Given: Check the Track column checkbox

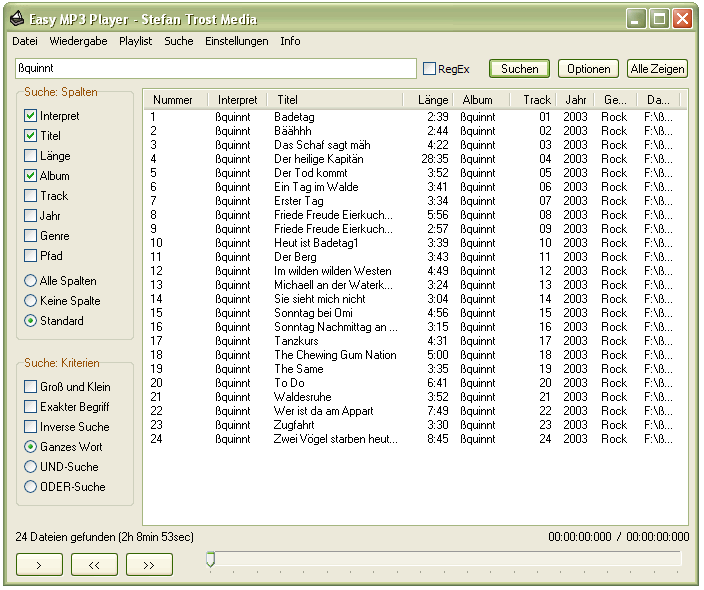Looking at the screenshot, I should 30,196.
